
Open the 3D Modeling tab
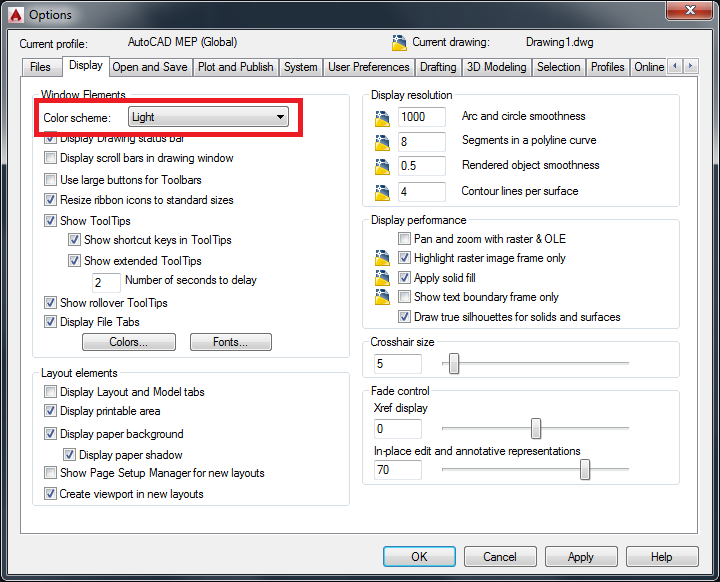point(496,67)
